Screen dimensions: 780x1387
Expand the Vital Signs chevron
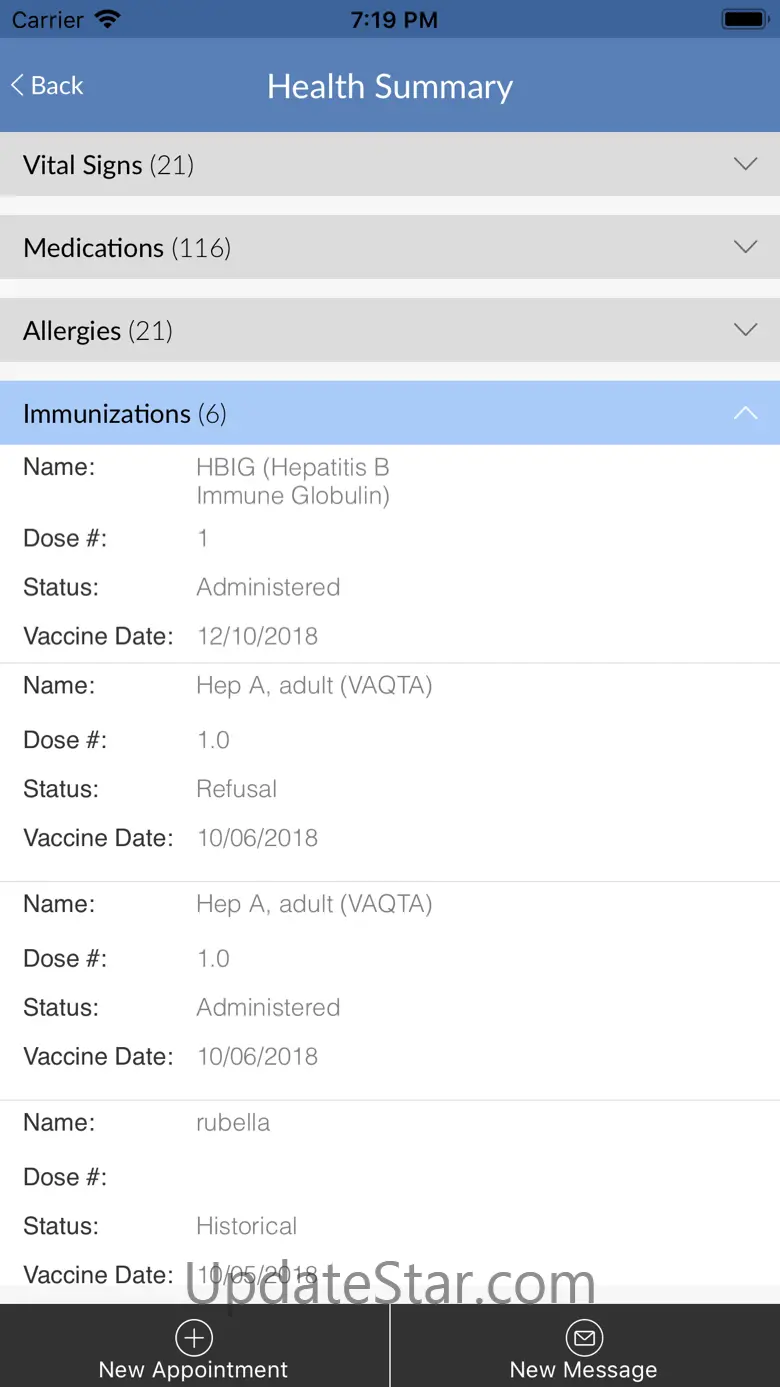click(x=745, y=164)
